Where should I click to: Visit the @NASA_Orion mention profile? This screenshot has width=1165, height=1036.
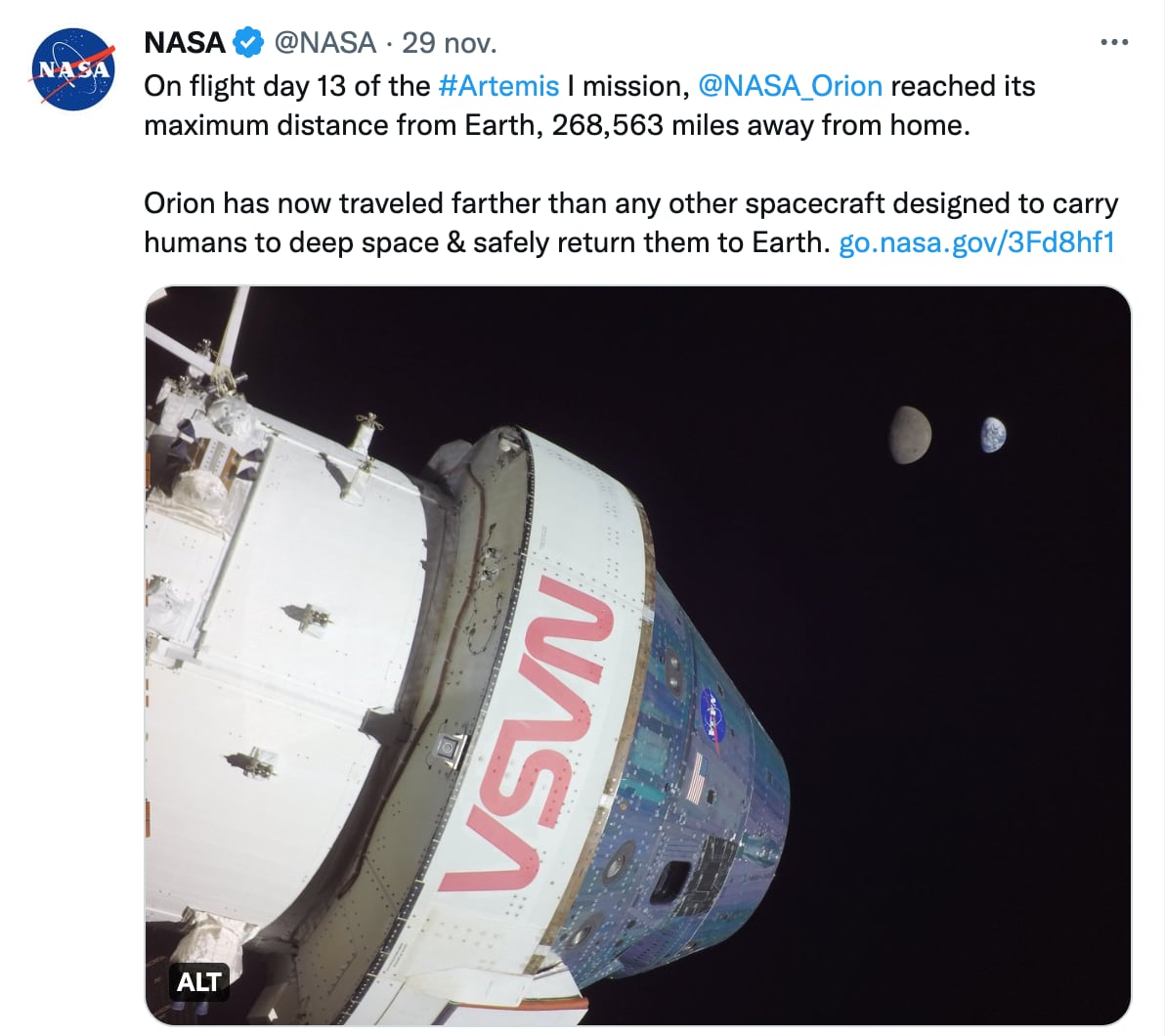point(790,86)
